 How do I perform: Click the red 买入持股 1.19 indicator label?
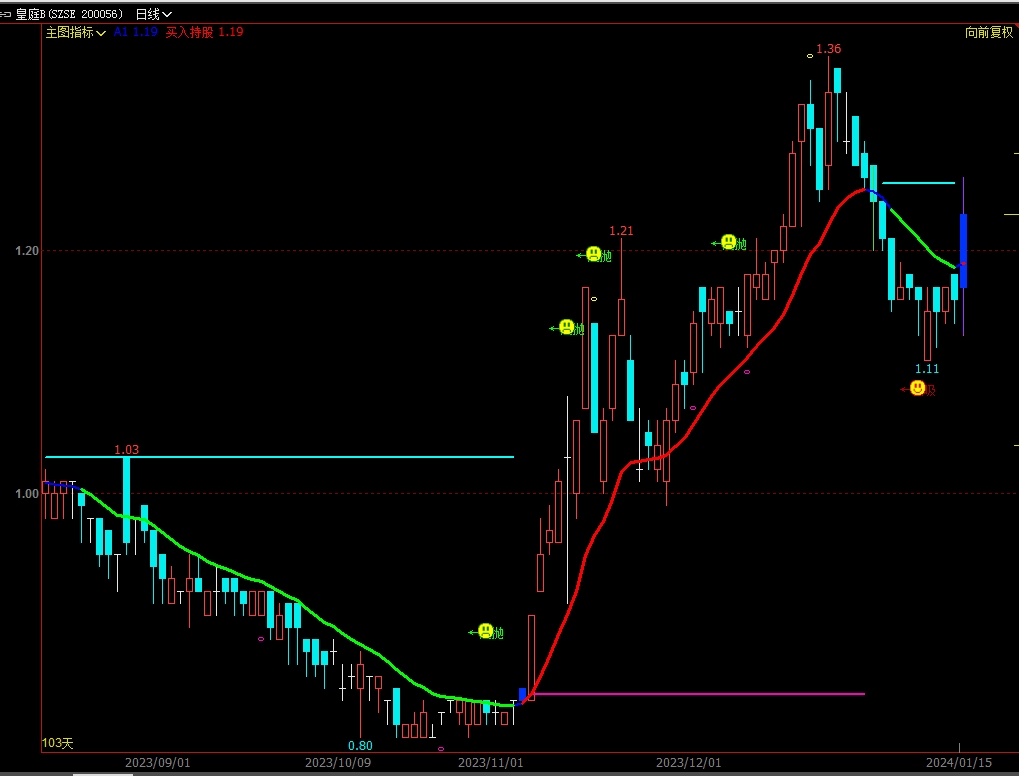tap(204, 32)
